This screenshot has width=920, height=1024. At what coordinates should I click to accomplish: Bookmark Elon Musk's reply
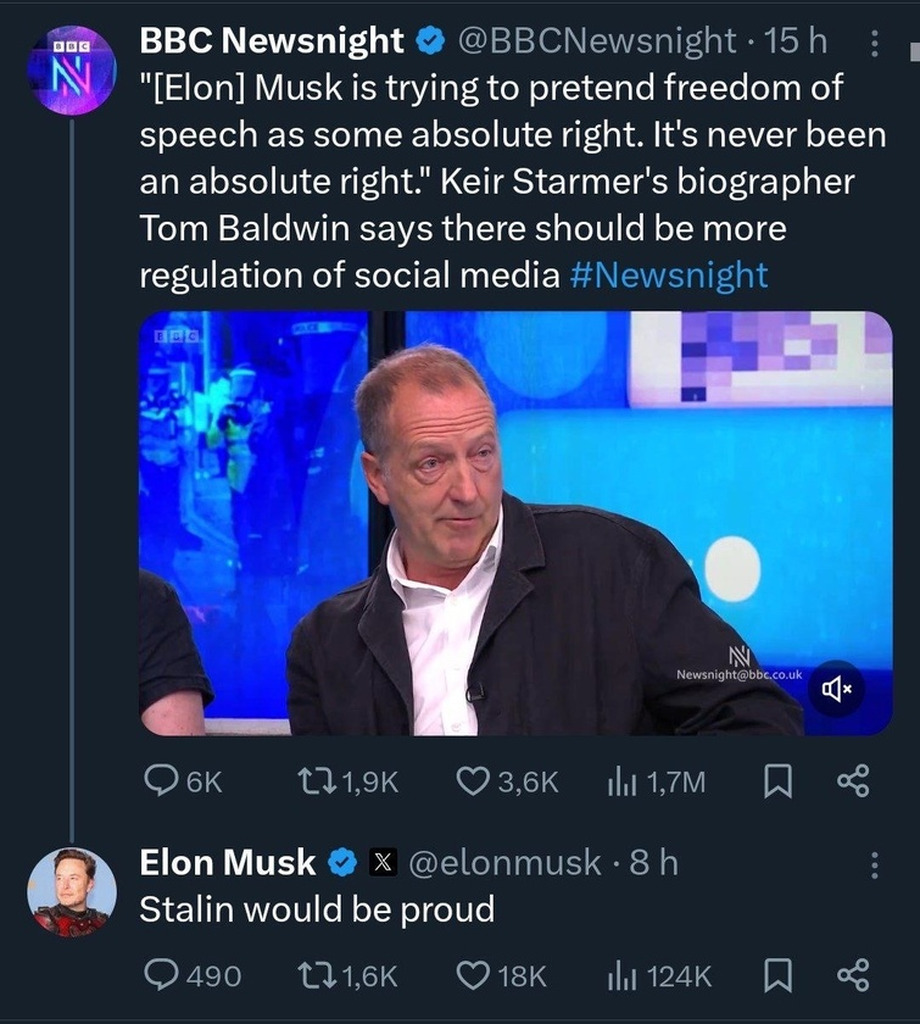coord(777,975)
